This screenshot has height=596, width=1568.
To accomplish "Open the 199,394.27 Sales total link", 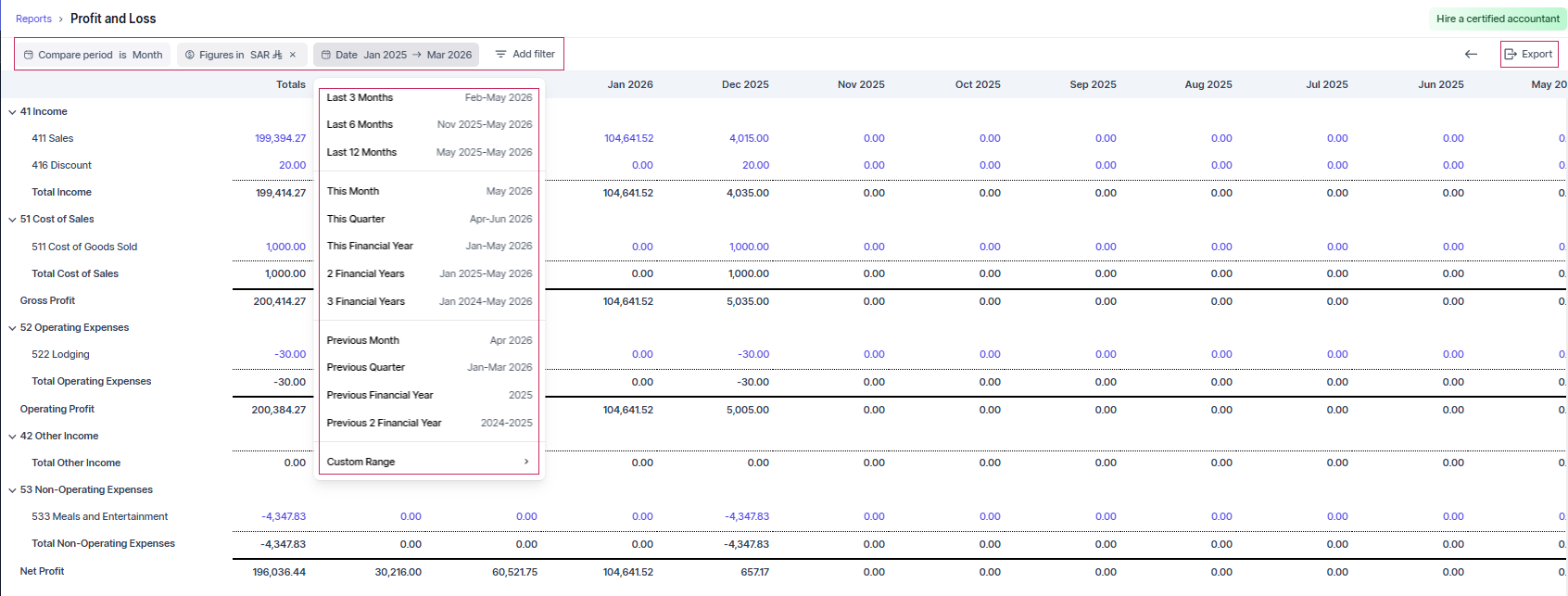I will point(280,138).
